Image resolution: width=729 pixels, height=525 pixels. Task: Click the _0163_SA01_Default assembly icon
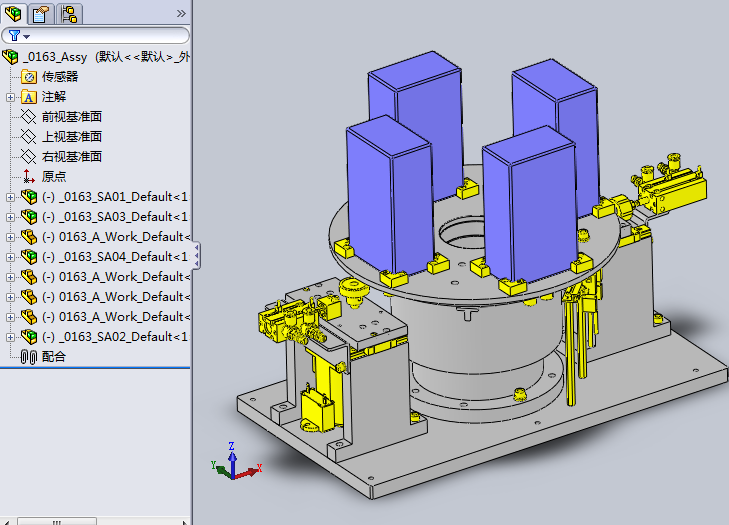click(29, 197)
